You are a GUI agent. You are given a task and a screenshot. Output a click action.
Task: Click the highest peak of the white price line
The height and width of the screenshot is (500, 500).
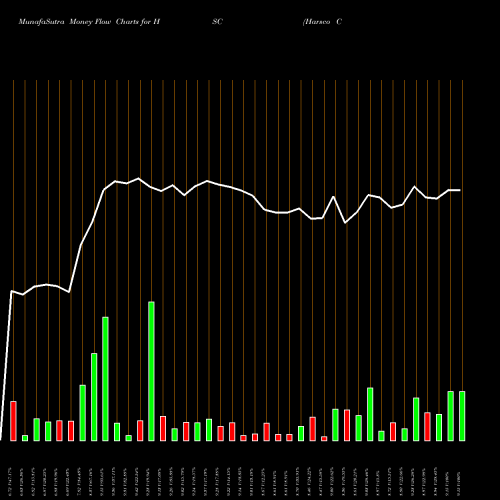click(x=139, y=178)
